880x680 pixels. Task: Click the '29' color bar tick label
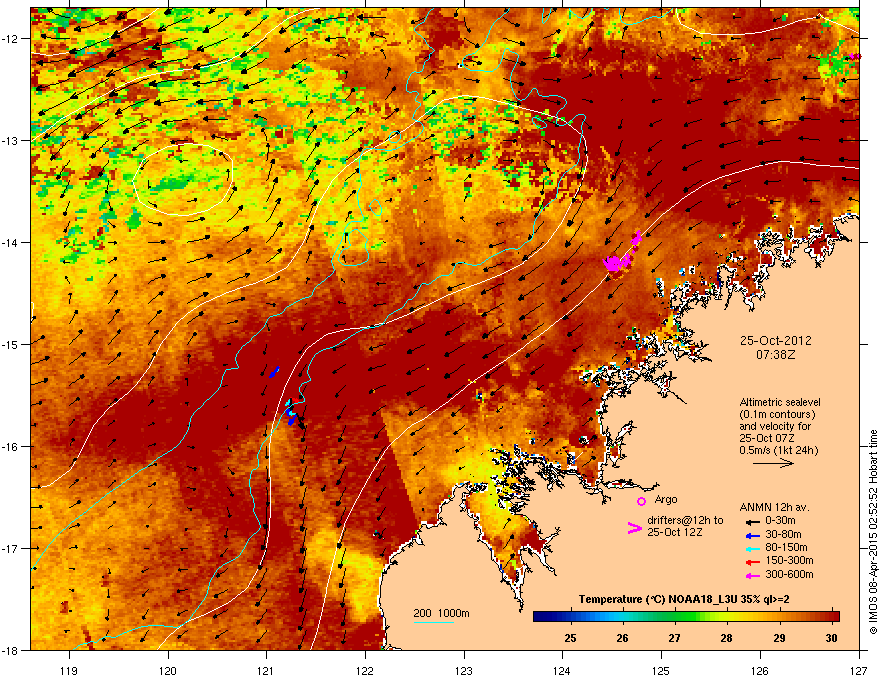(x=779, y=638)
